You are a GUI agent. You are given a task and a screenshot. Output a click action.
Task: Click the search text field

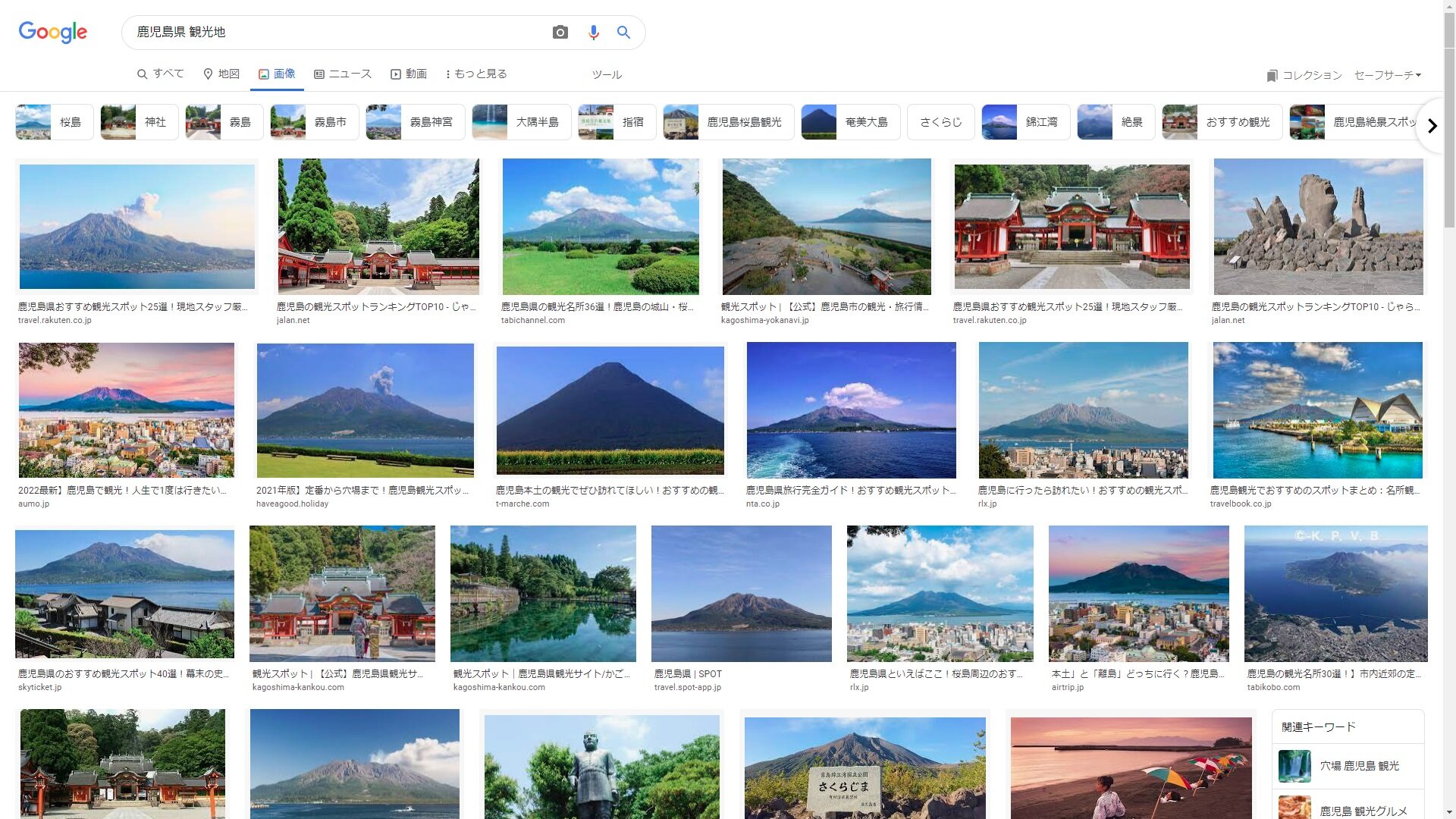334,32
